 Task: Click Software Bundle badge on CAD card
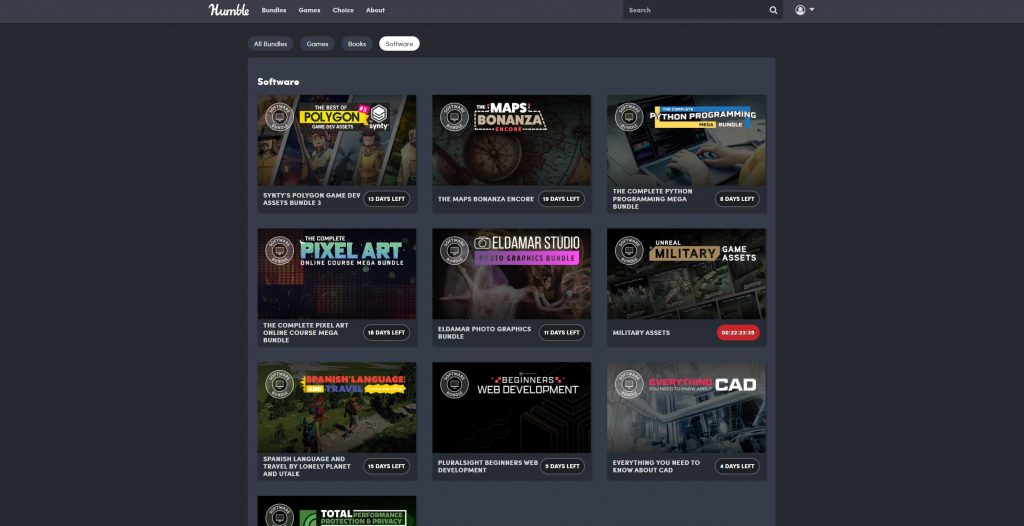pyautogui.click(x=629, y=384)
